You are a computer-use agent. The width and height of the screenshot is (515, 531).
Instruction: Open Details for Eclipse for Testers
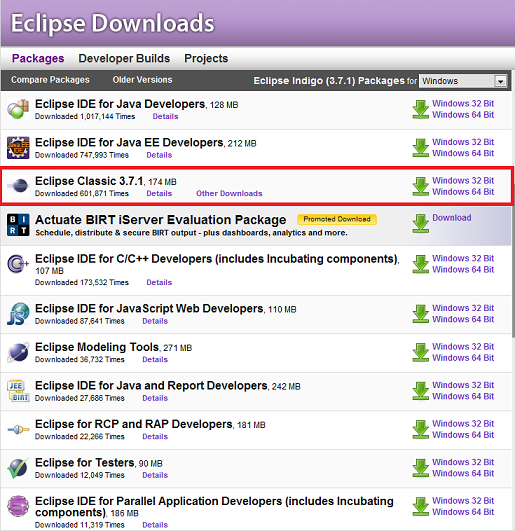tap(155, 475)
